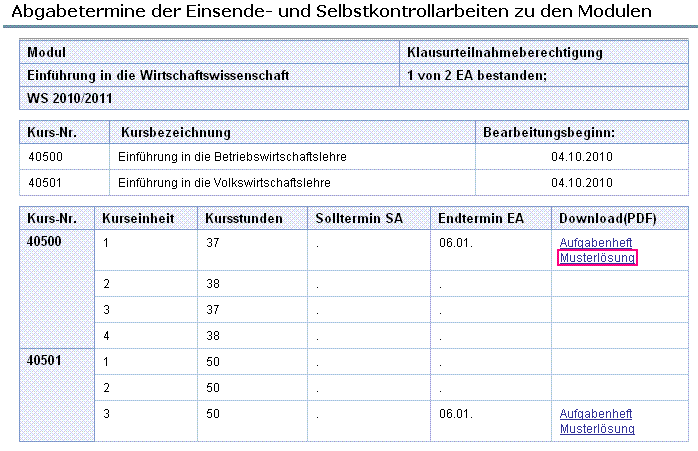698x451 pixels.
Task: Select Einführung in die Betriebswirtschaftslehre
Action: (232, 157)
